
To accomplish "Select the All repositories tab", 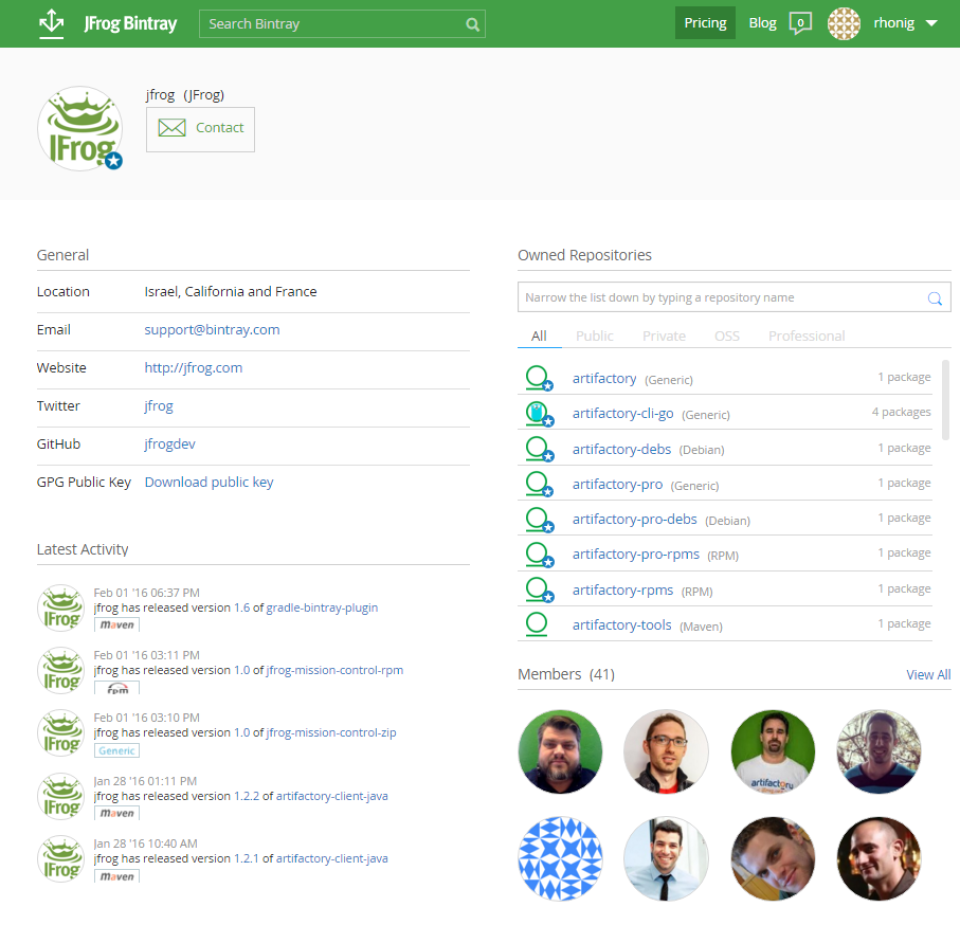I will coord(539,336).
